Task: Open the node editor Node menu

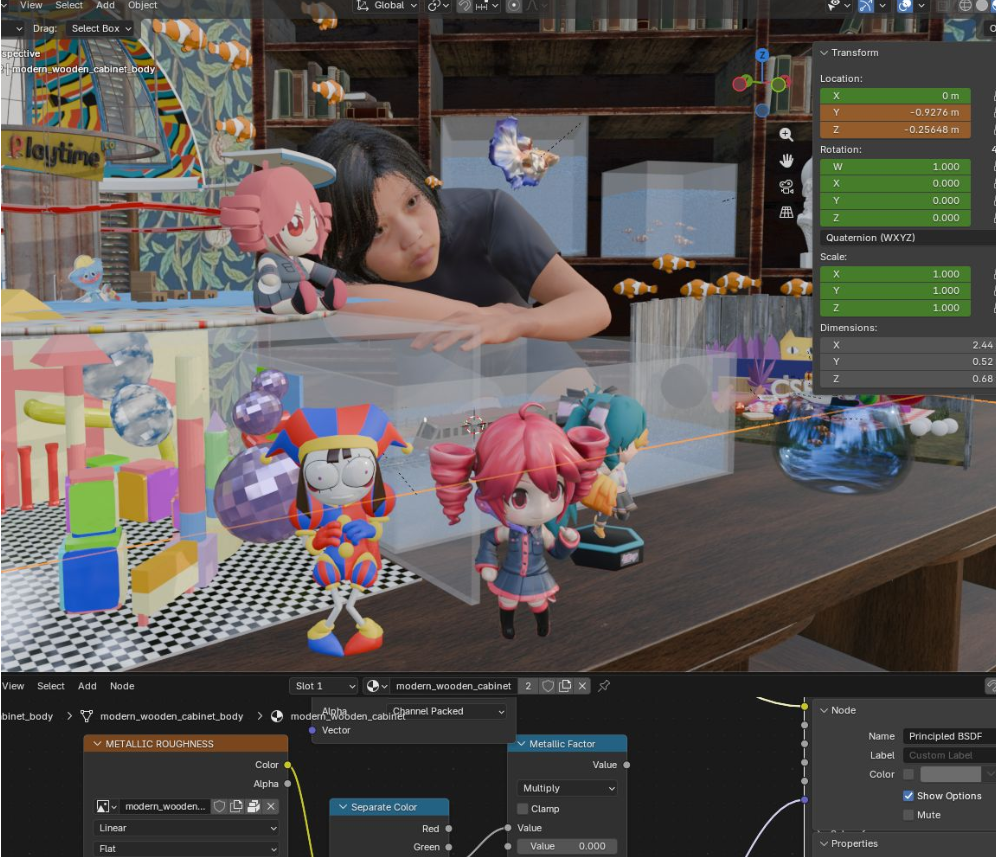Action: [x=122, y=685]
